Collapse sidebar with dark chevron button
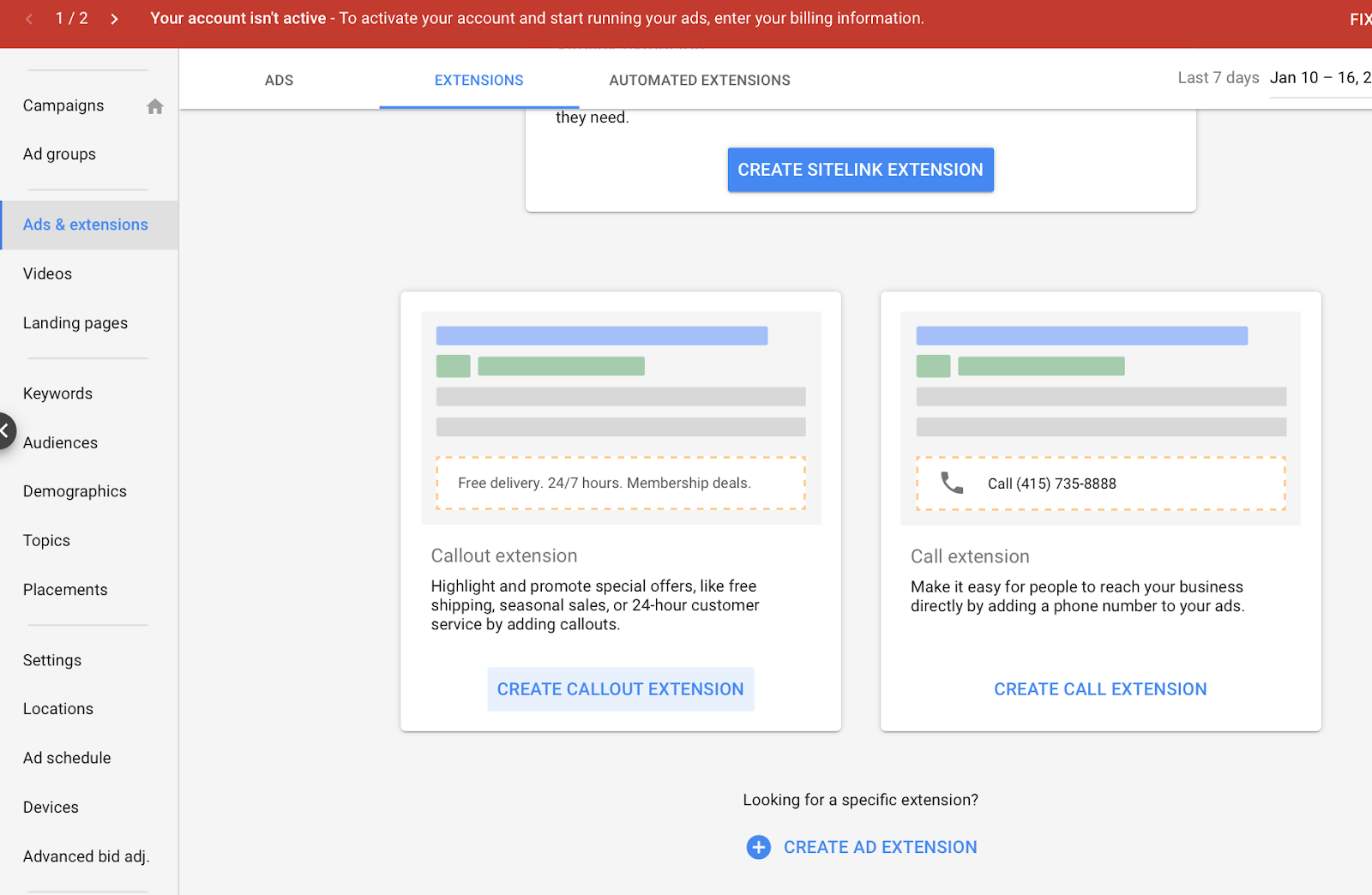Viewport: 1372px width, 895px height. pyautogui.click(x=4, y=431)
